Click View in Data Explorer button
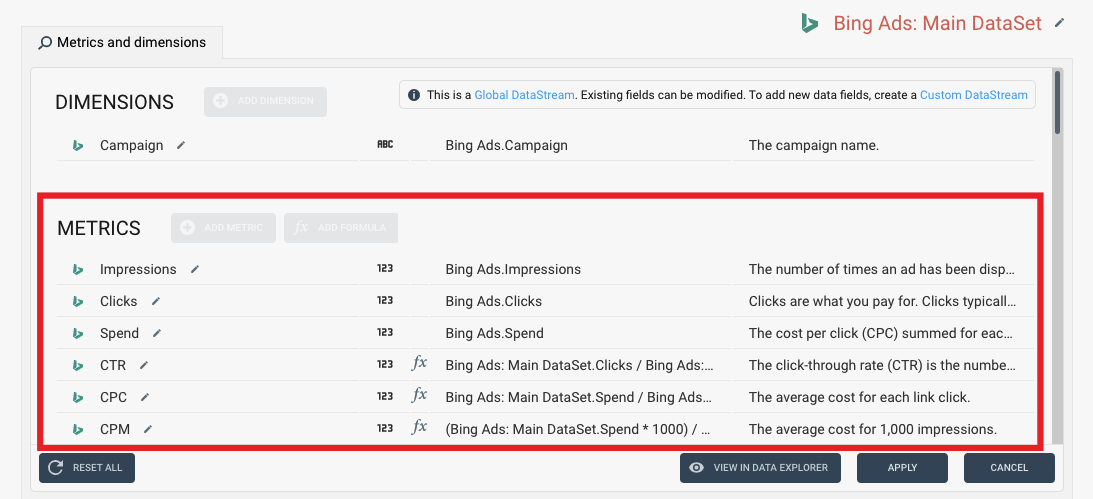The height and width of the screenshot is (499, 1093). point(760,468)
